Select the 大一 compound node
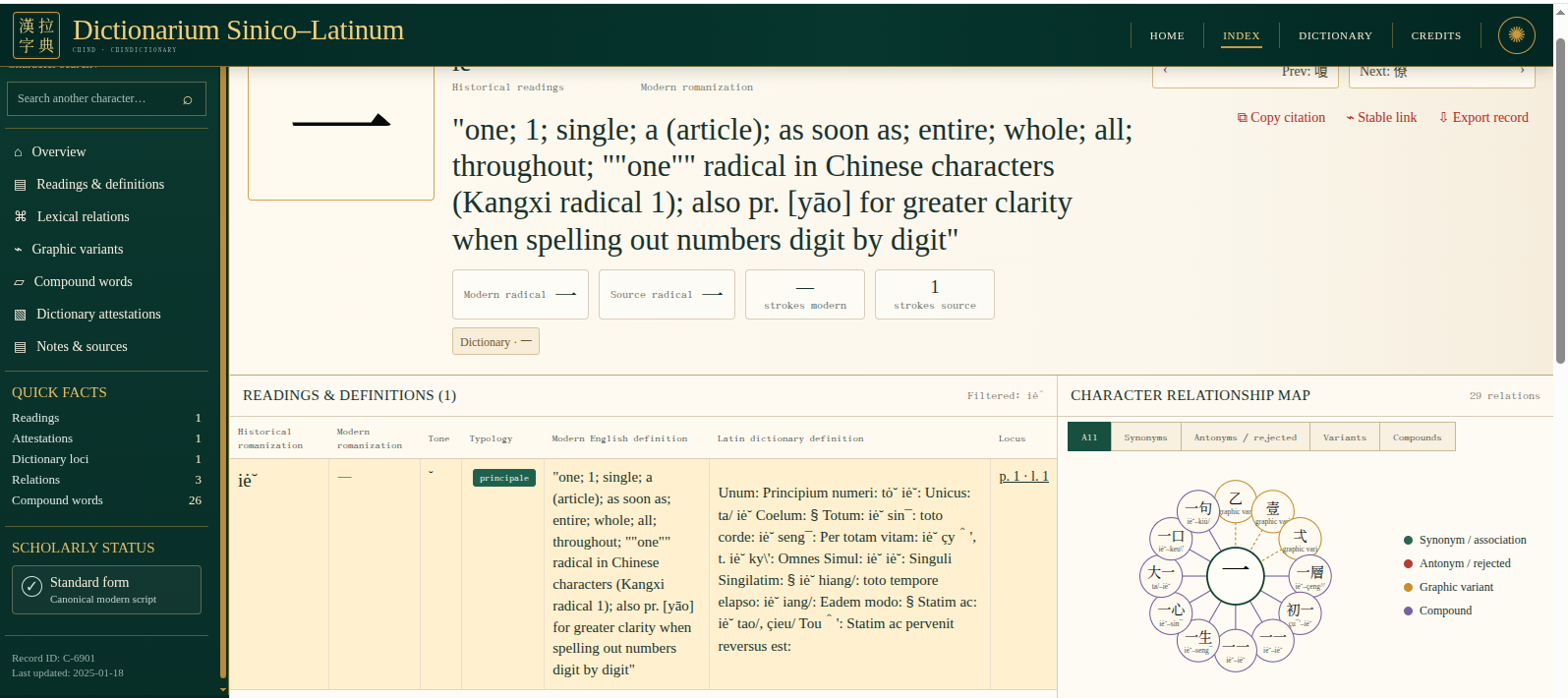 (x=1161, y=575)
